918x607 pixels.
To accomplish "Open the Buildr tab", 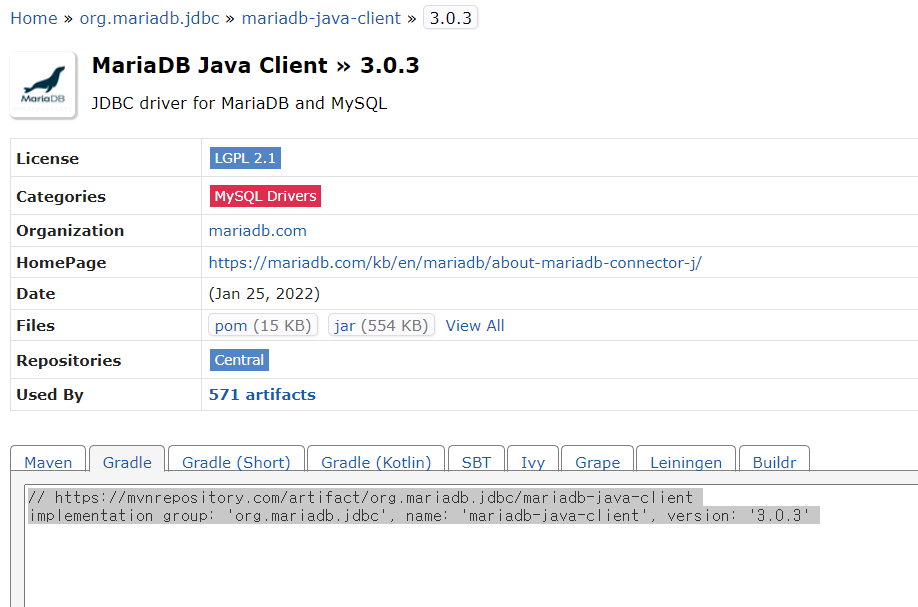I will [x=775, y=460].
